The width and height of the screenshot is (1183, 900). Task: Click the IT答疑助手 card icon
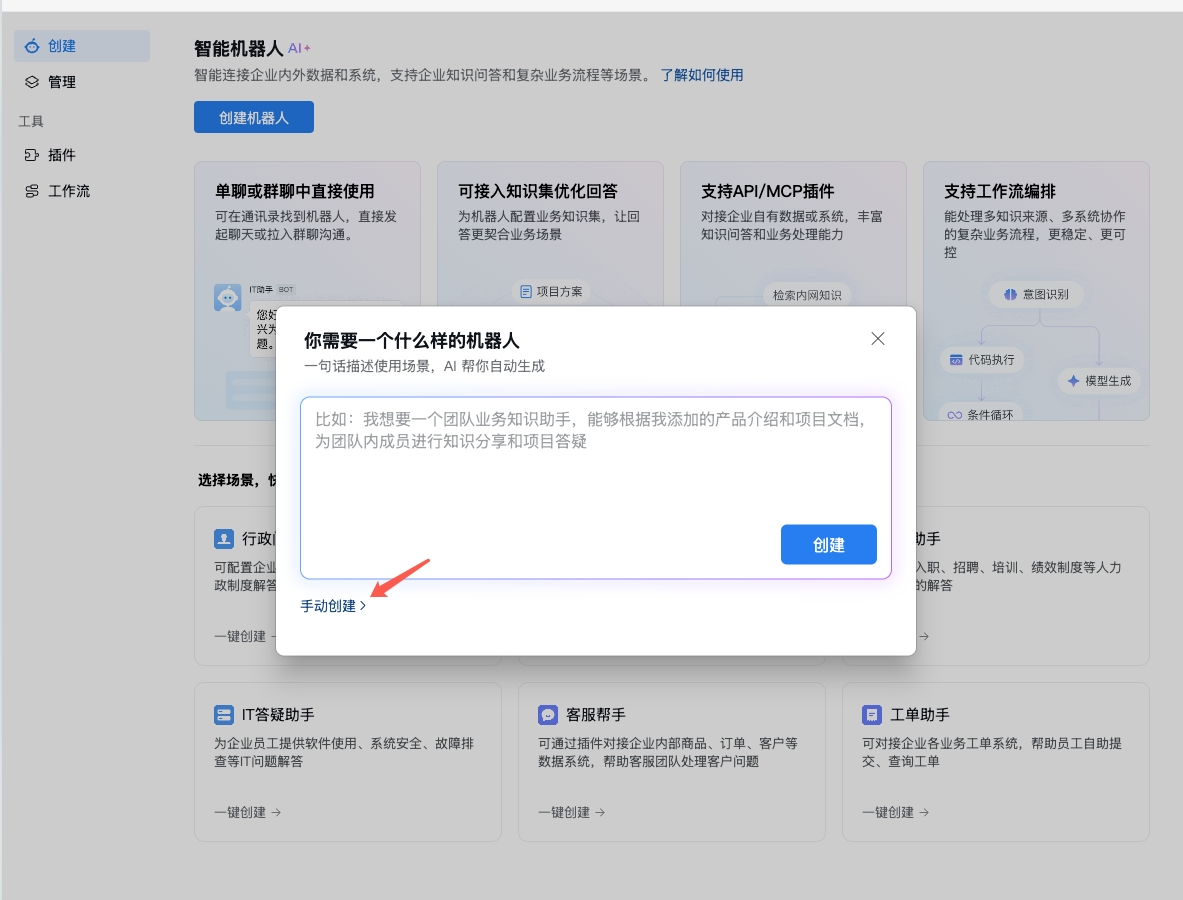(224, 714)
